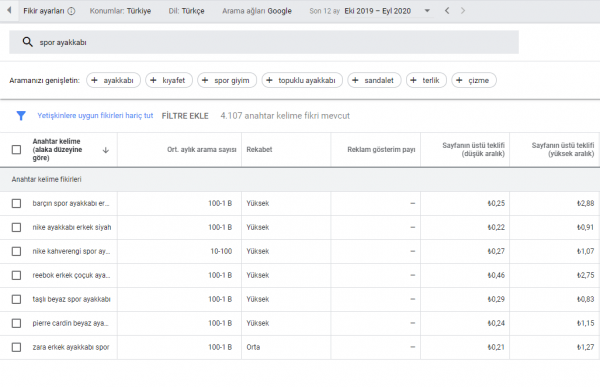Add 'ayakkabı' to broaden the search
Viewport: 600px width, 387px height.
pyautogui.click(x=113, y=80)
